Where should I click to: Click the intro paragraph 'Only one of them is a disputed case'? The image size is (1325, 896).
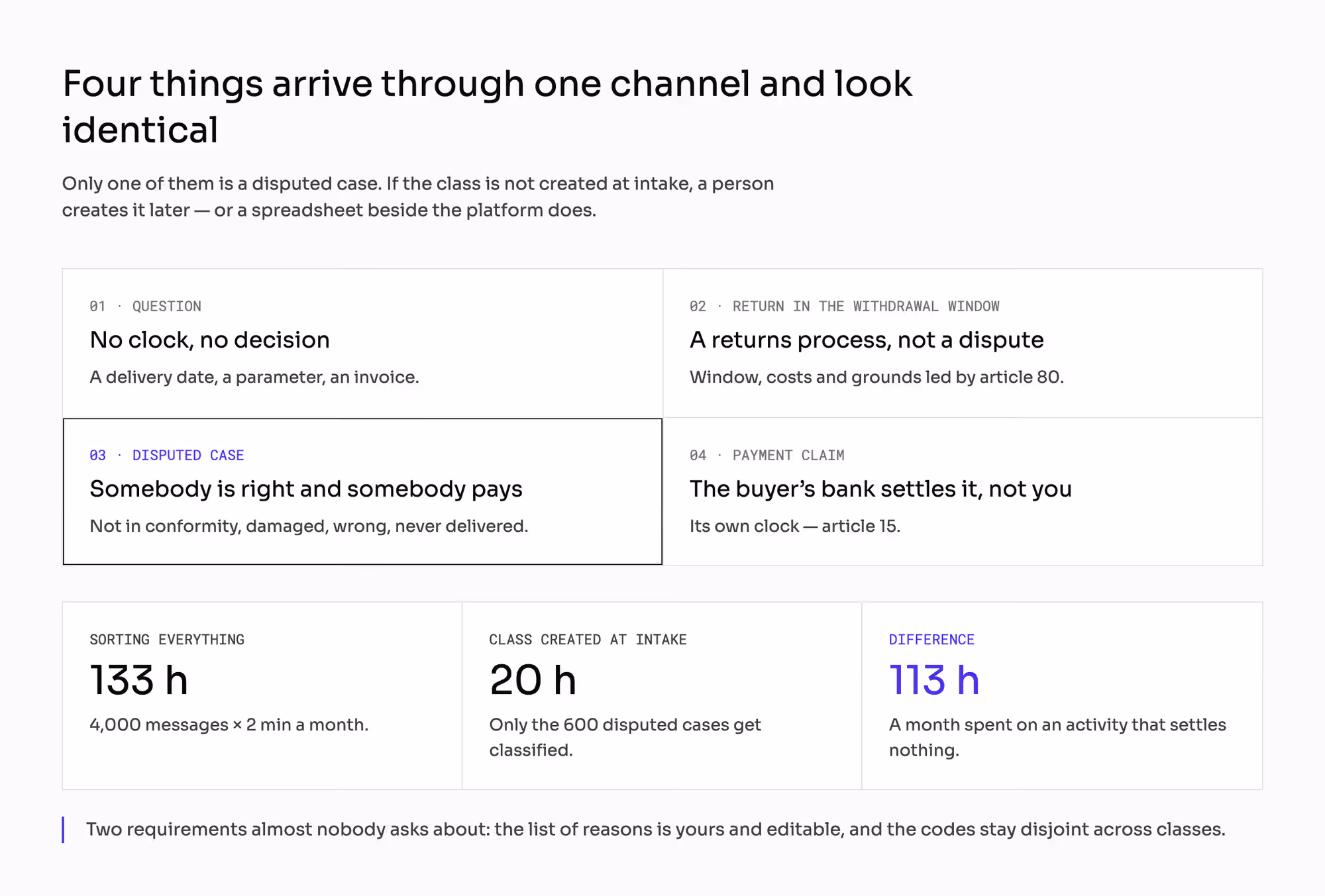[x=418, y=197]
